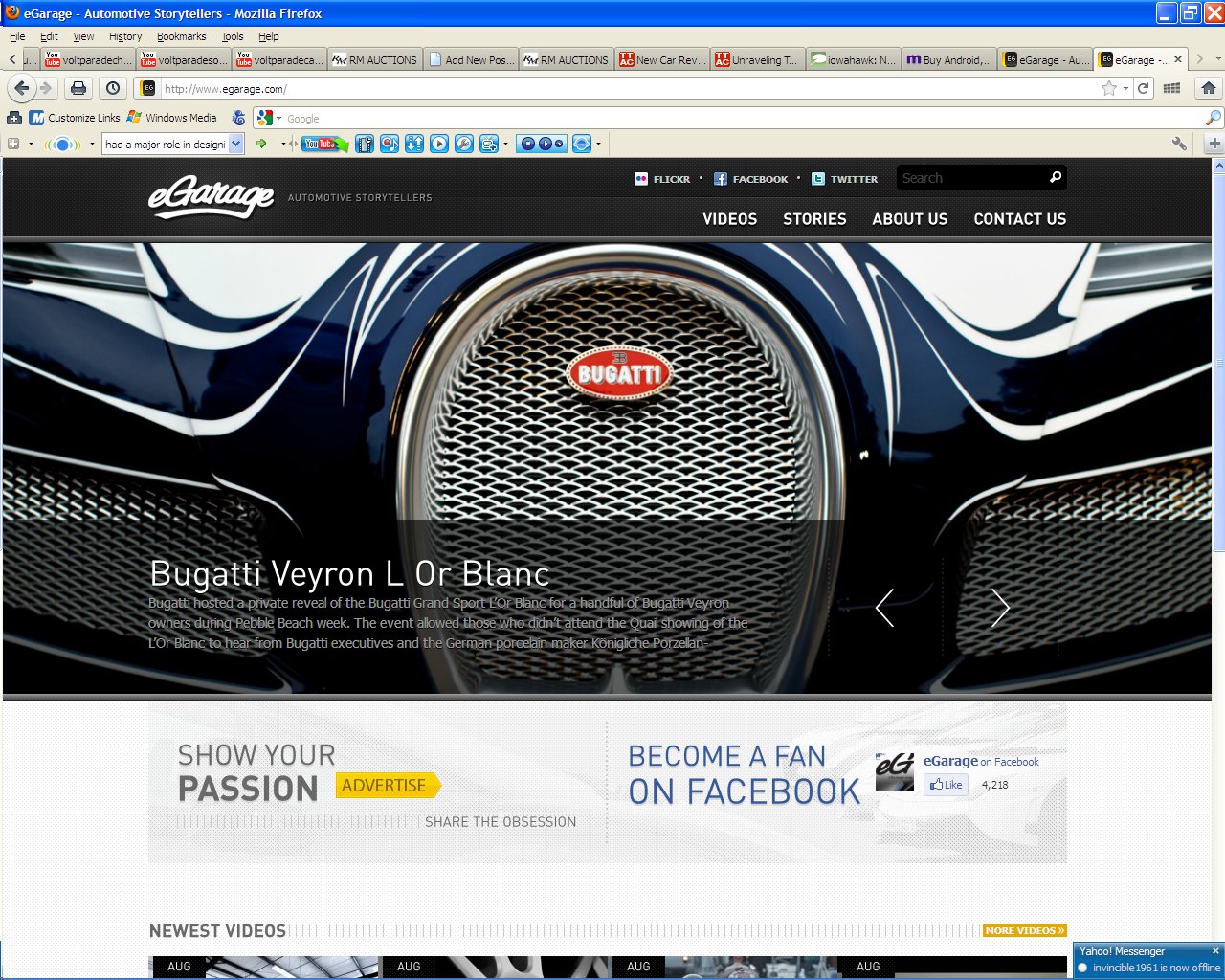1225x980 pixels.
Task: Open the Google search engine dropdown
Action: click(x=279, y=119)
